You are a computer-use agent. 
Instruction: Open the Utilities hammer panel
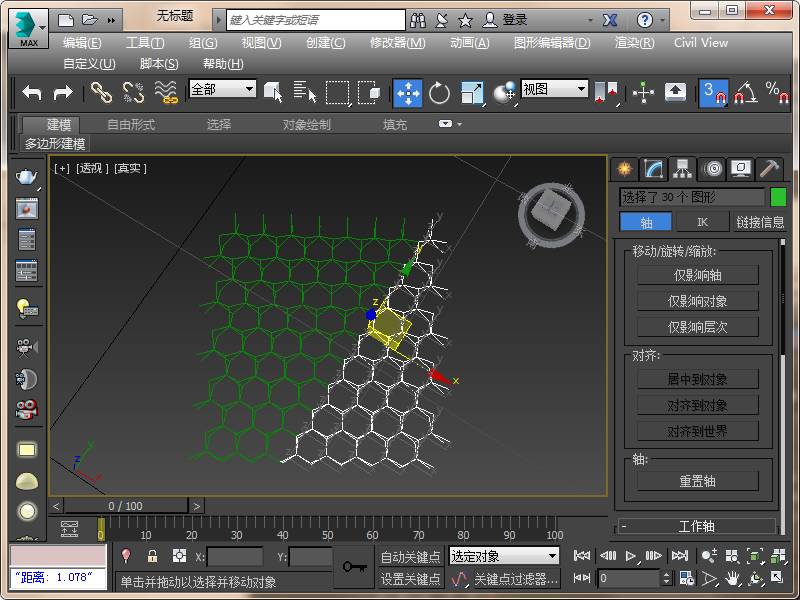point(769,168)
